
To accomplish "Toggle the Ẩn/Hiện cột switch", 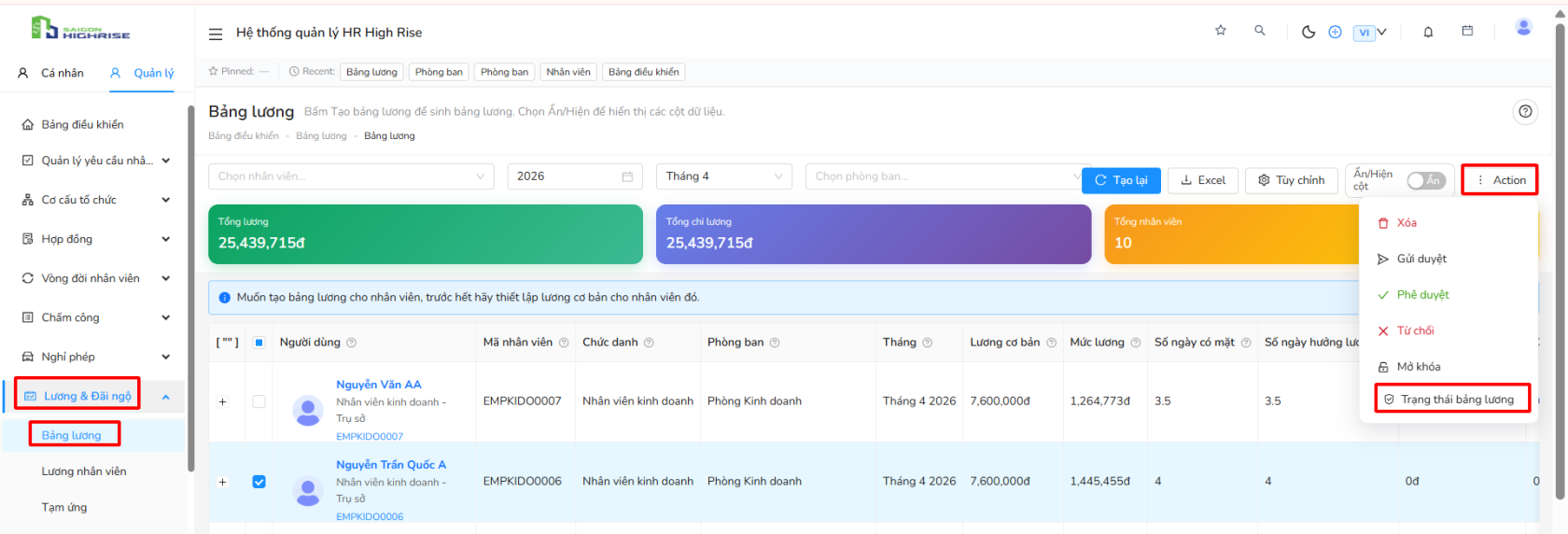I will pyautogui.click(x=1426, y=180).
